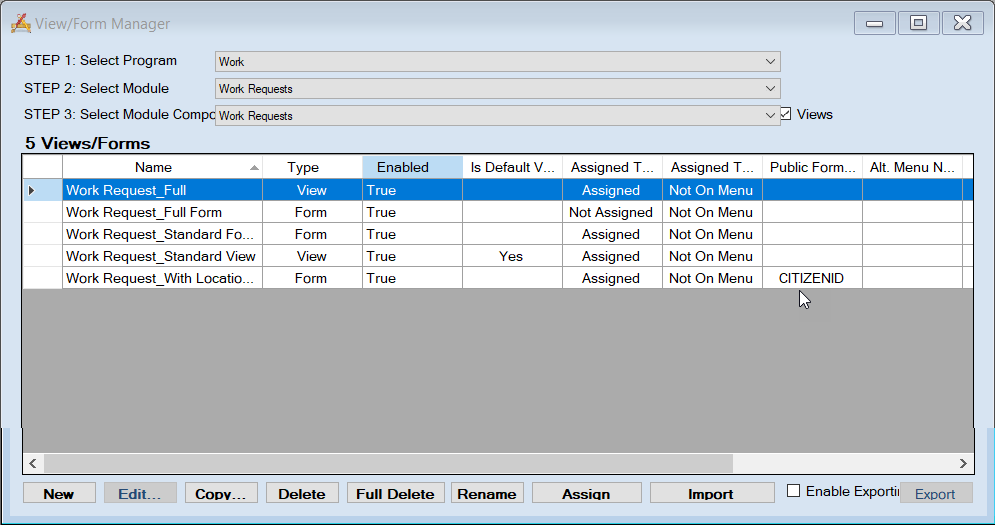Click the Edit... button

140,493
